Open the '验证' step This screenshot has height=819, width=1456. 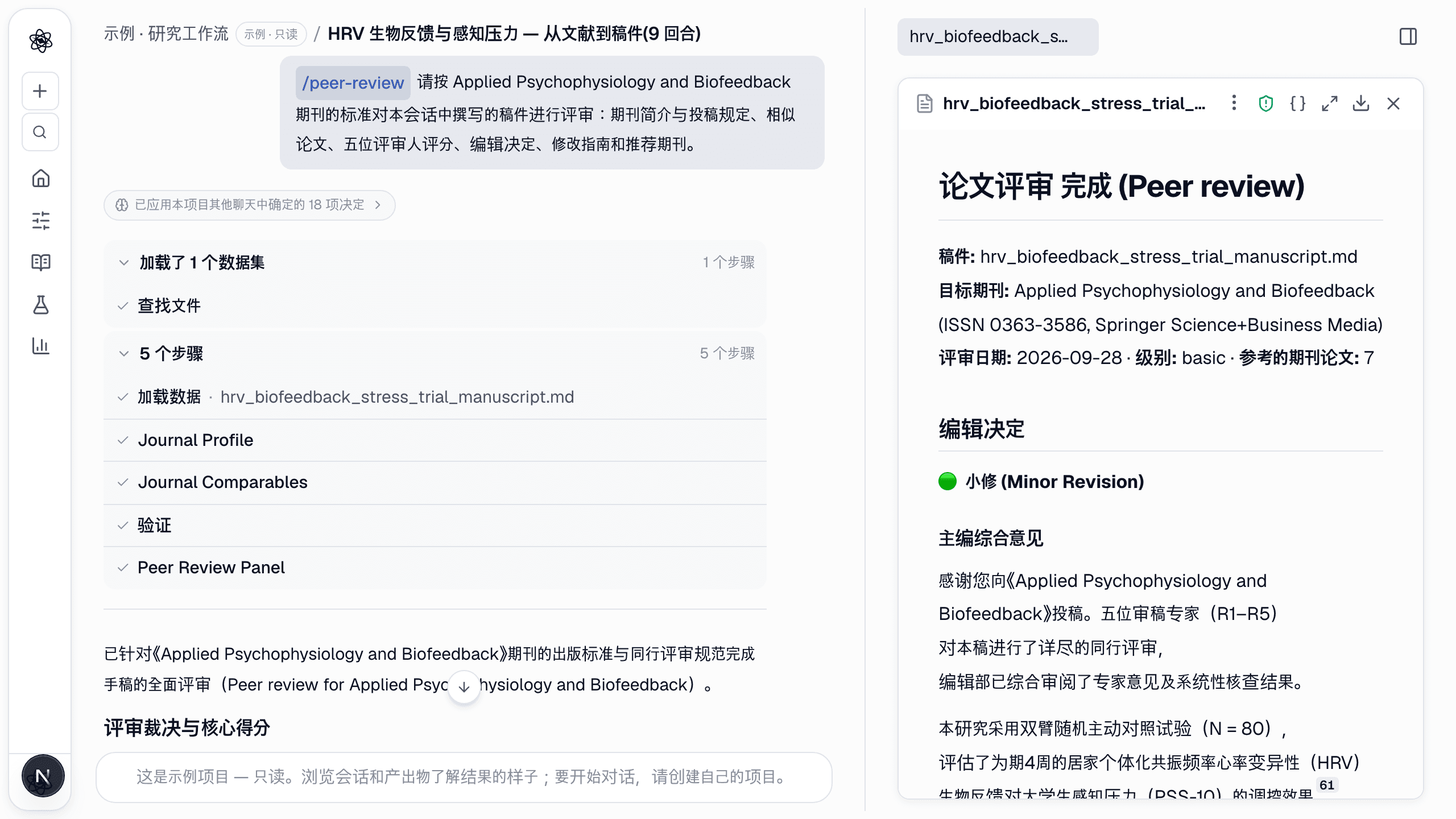click(435, 525)
